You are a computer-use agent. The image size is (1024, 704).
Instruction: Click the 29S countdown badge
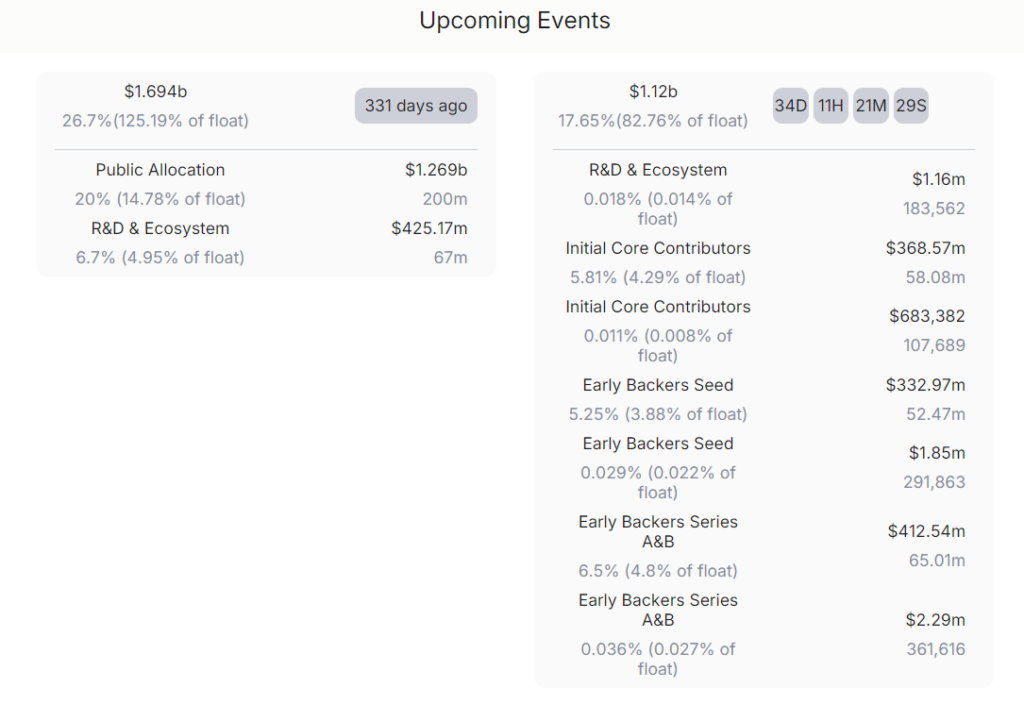coord(910,106)
